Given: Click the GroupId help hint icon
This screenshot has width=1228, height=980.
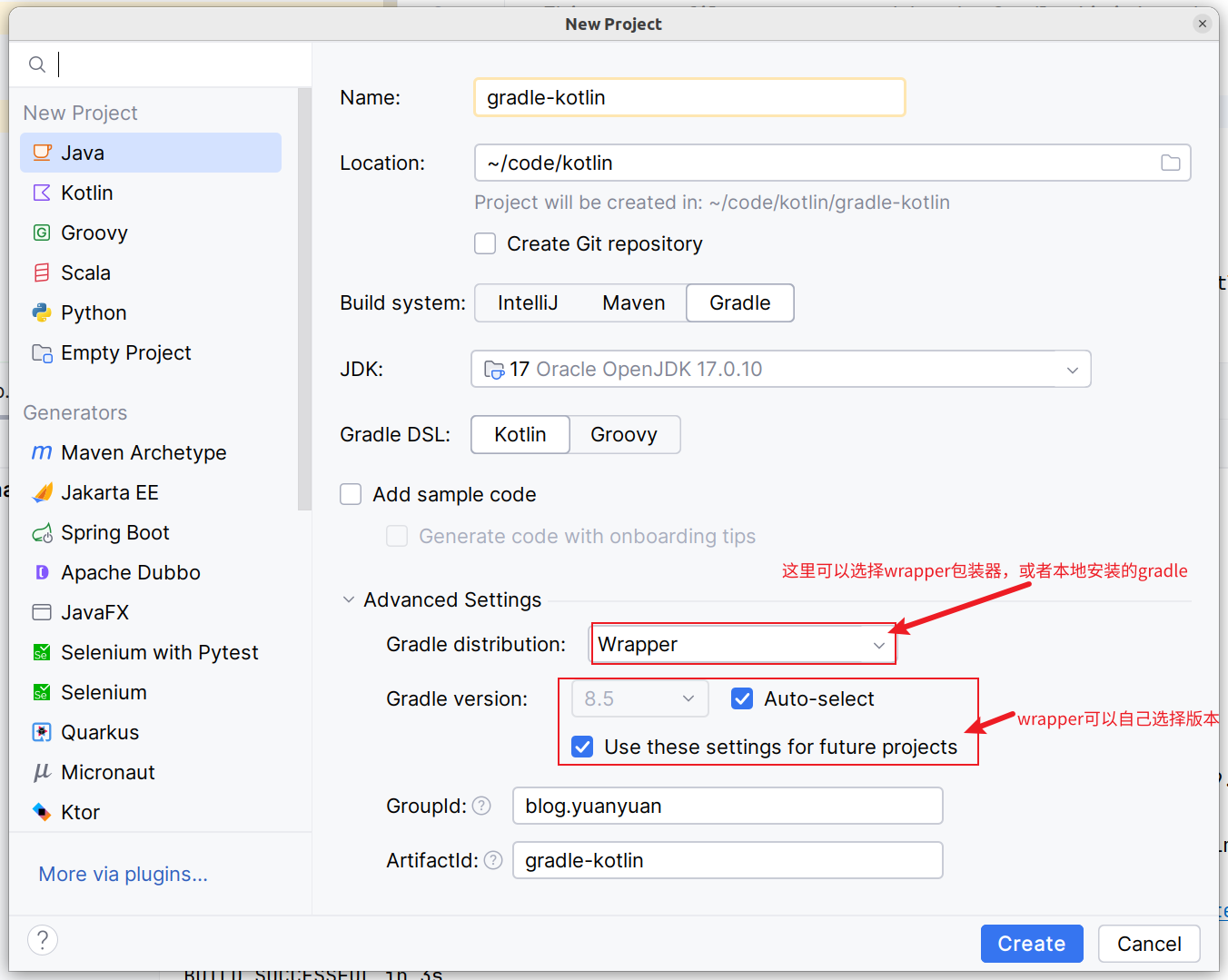Looking at the screenshot, I should pos(482,806).
